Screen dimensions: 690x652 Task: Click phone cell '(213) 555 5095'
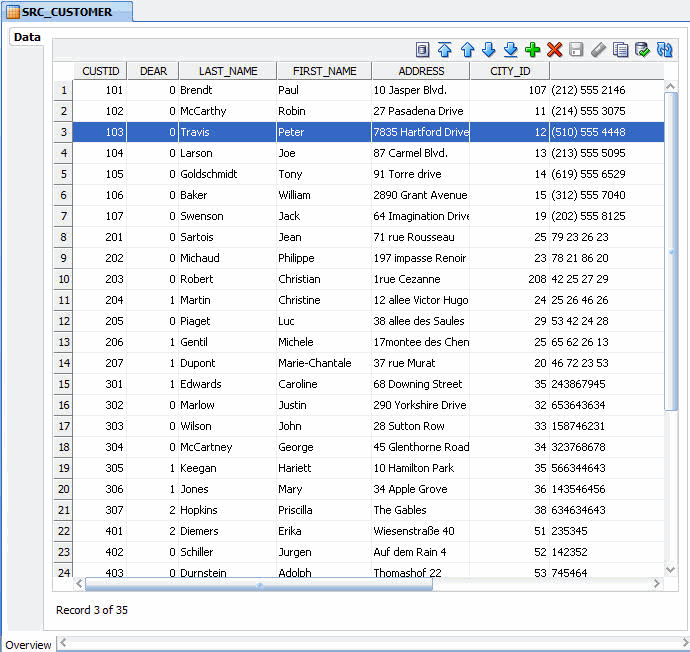607,153
